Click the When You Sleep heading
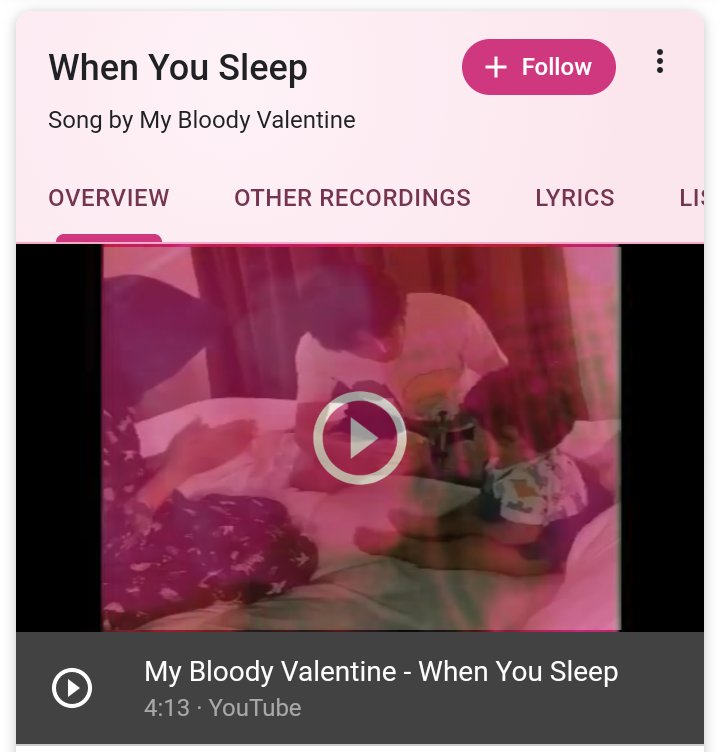Screen dimensions: 720x752 point(178,68)
